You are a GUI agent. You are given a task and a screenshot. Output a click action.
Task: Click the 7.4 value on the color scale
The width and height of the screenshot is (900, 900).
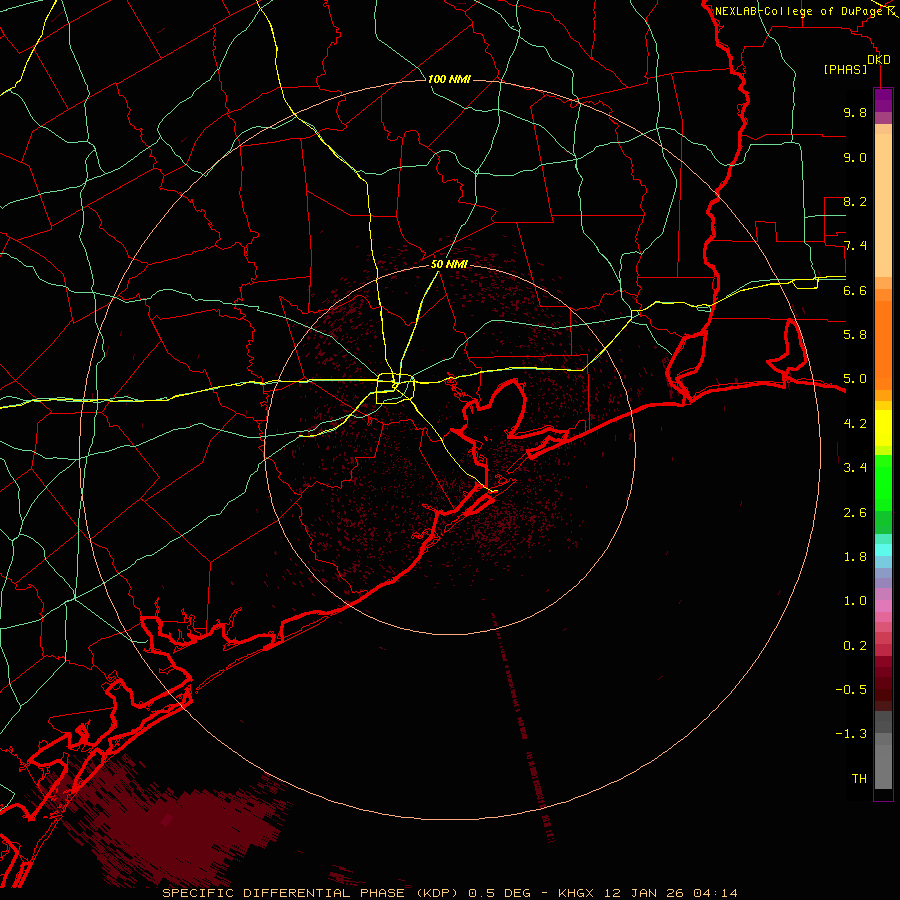(x=855, y=246)
